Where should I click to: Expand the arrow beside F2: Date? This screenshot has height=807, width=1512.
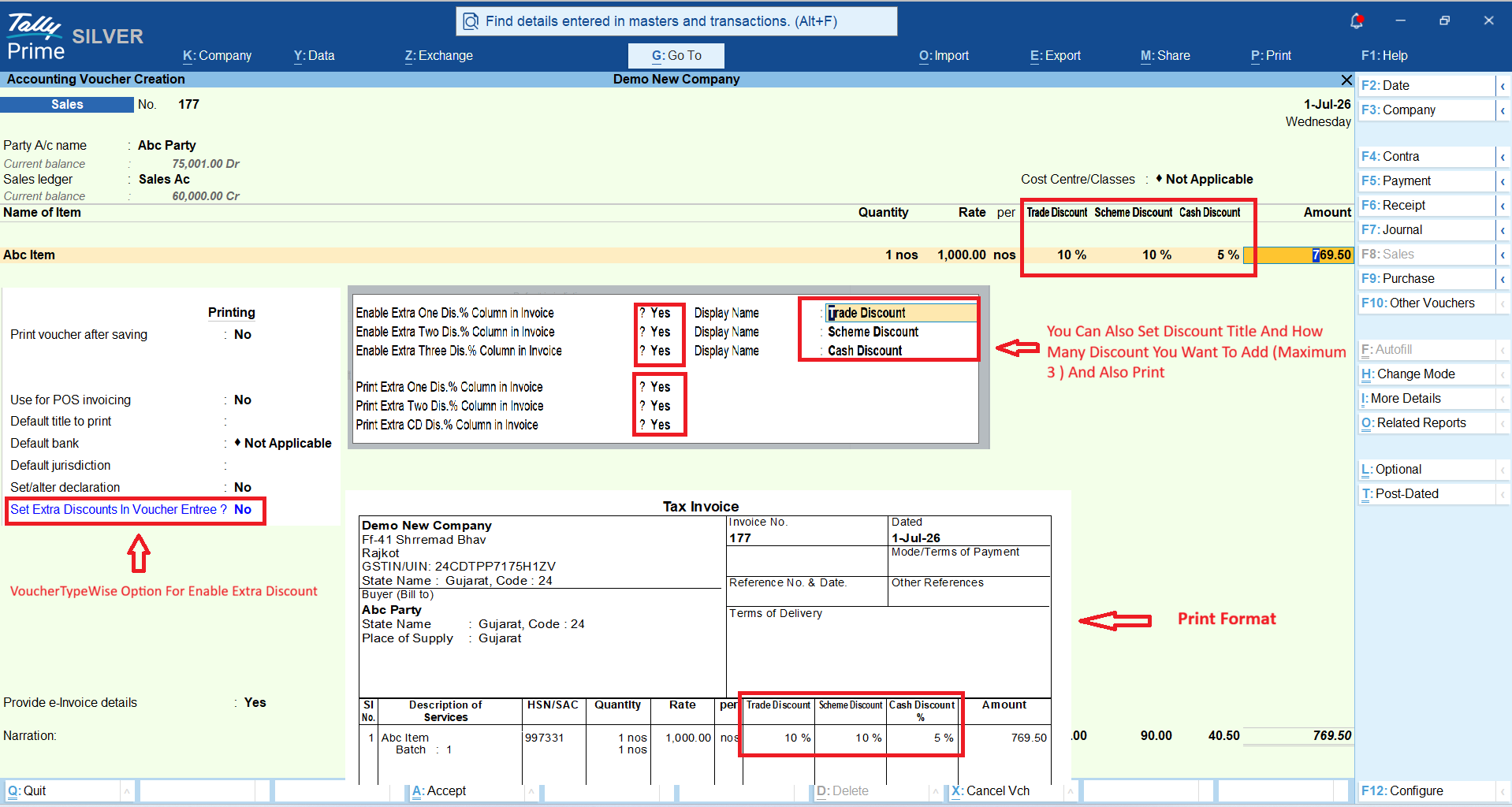[x=1503, y=86]
